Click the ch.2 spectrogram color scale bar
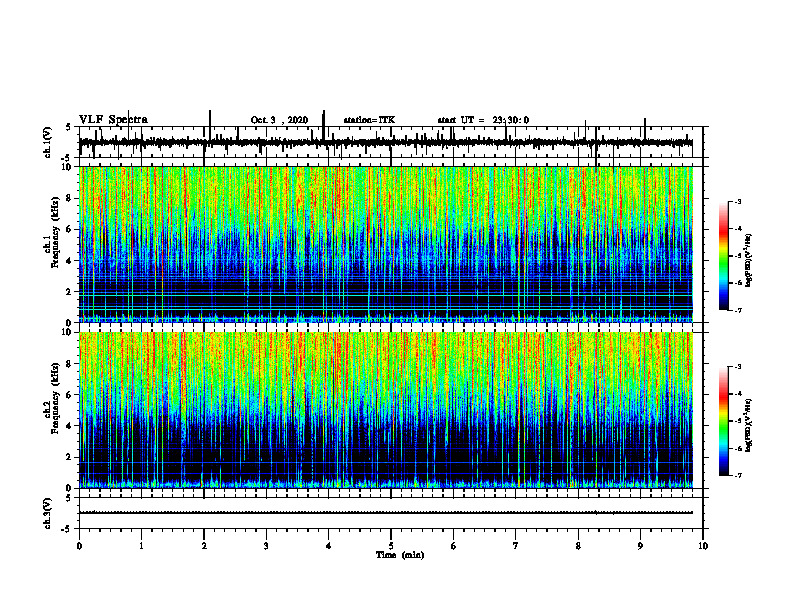The width and height of the screenshot is (792, 612). pyautogui.click(x=724, y=421)
